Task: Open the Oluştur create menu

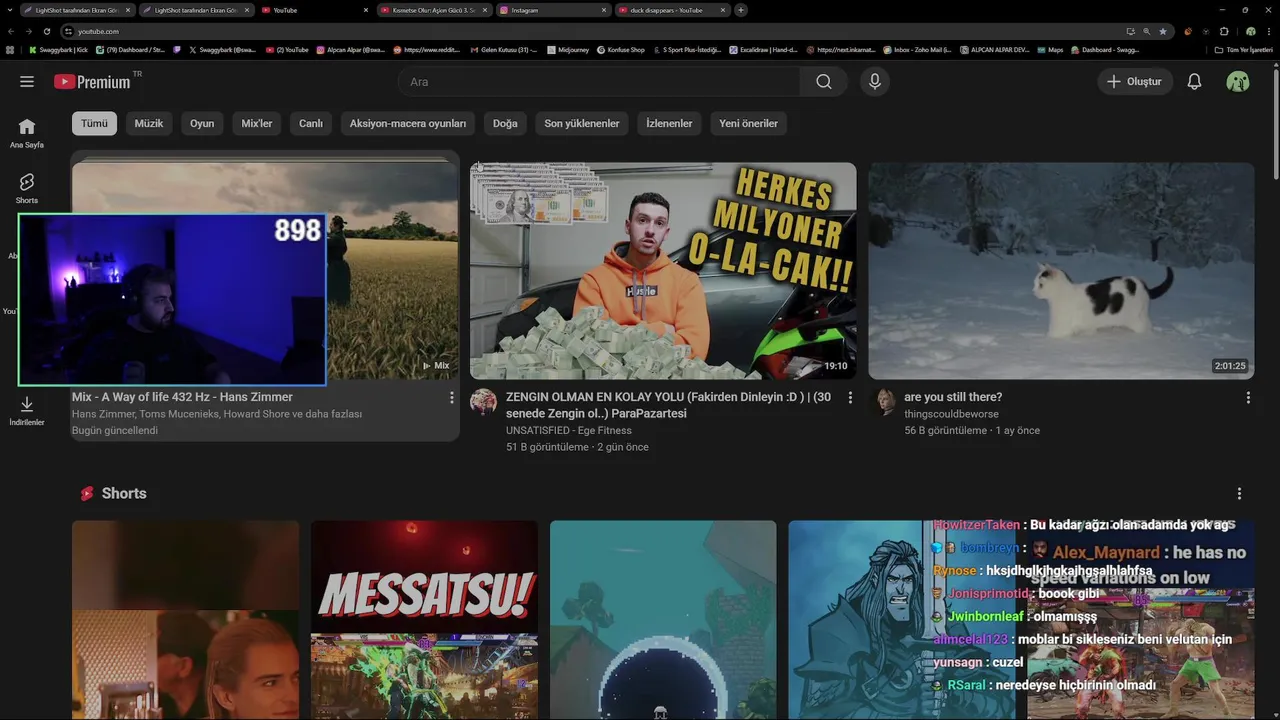Action: (x=1134, y=82)
